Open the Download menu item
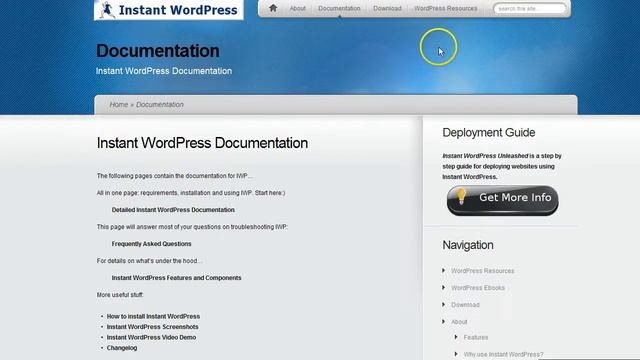This screenshot has height=360, width=640. point(387,8)
